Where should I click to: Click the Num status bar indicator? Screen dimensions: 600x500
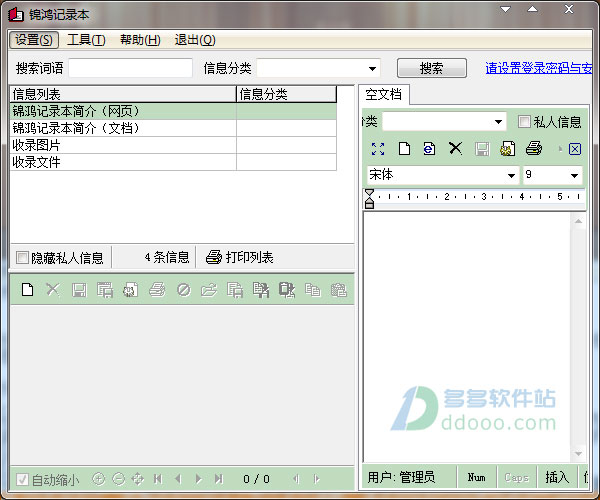477,477
